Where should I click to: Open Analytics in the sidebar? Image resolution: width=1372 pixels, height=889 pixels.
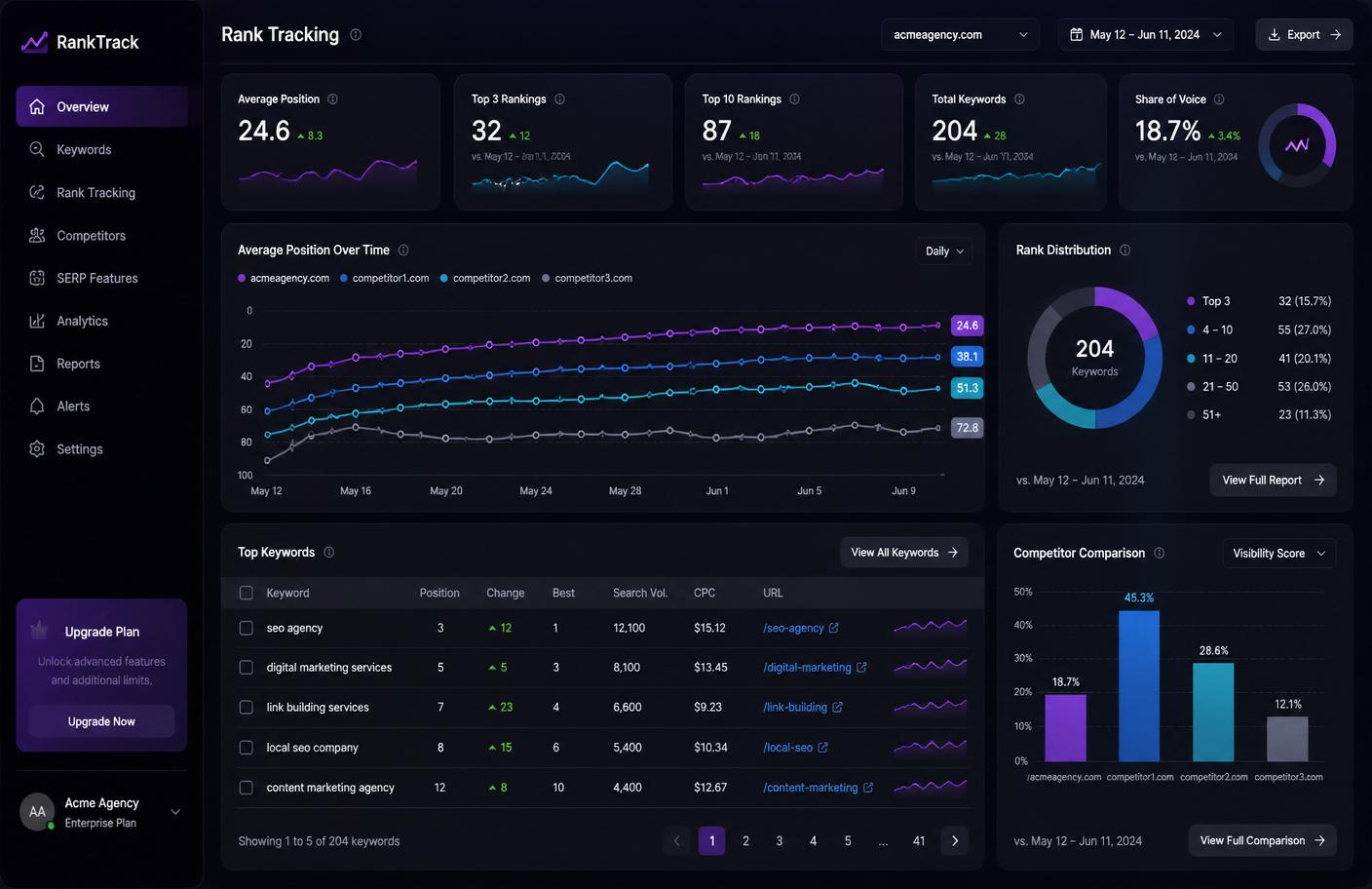[x=101, y=321]
